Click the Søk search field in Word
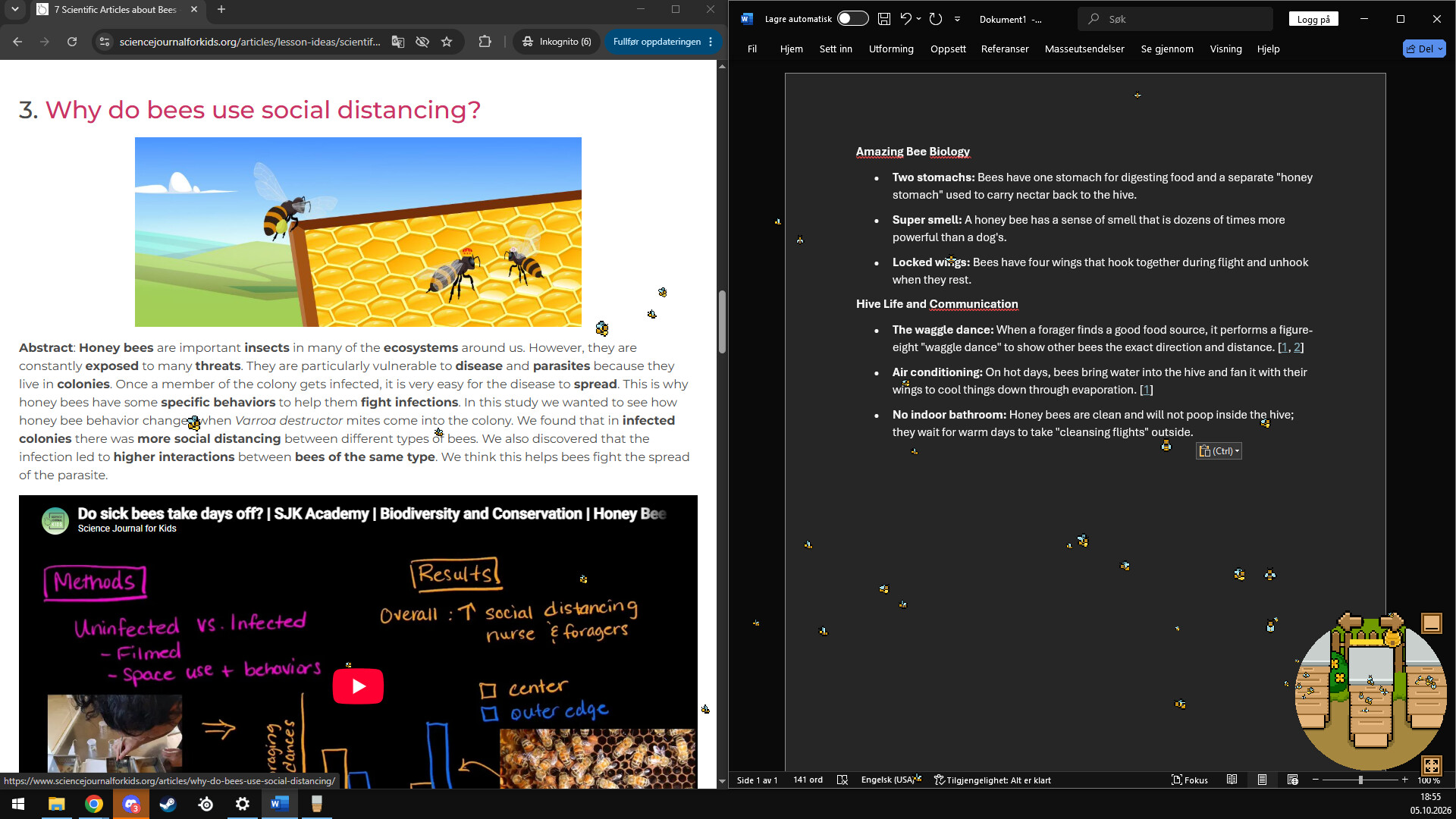 point(1175,19)
